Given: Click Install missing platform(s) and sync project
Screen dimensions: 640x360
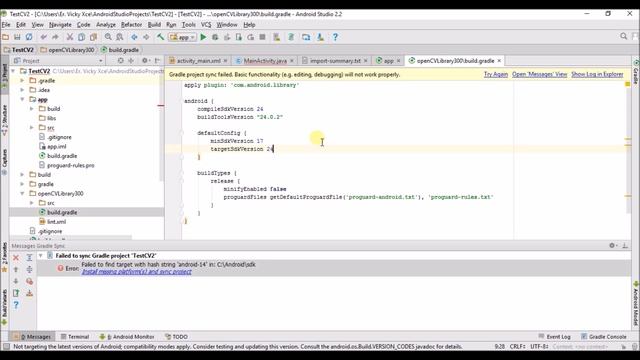Looking at the screenshot, I should (x=136, y=272).
